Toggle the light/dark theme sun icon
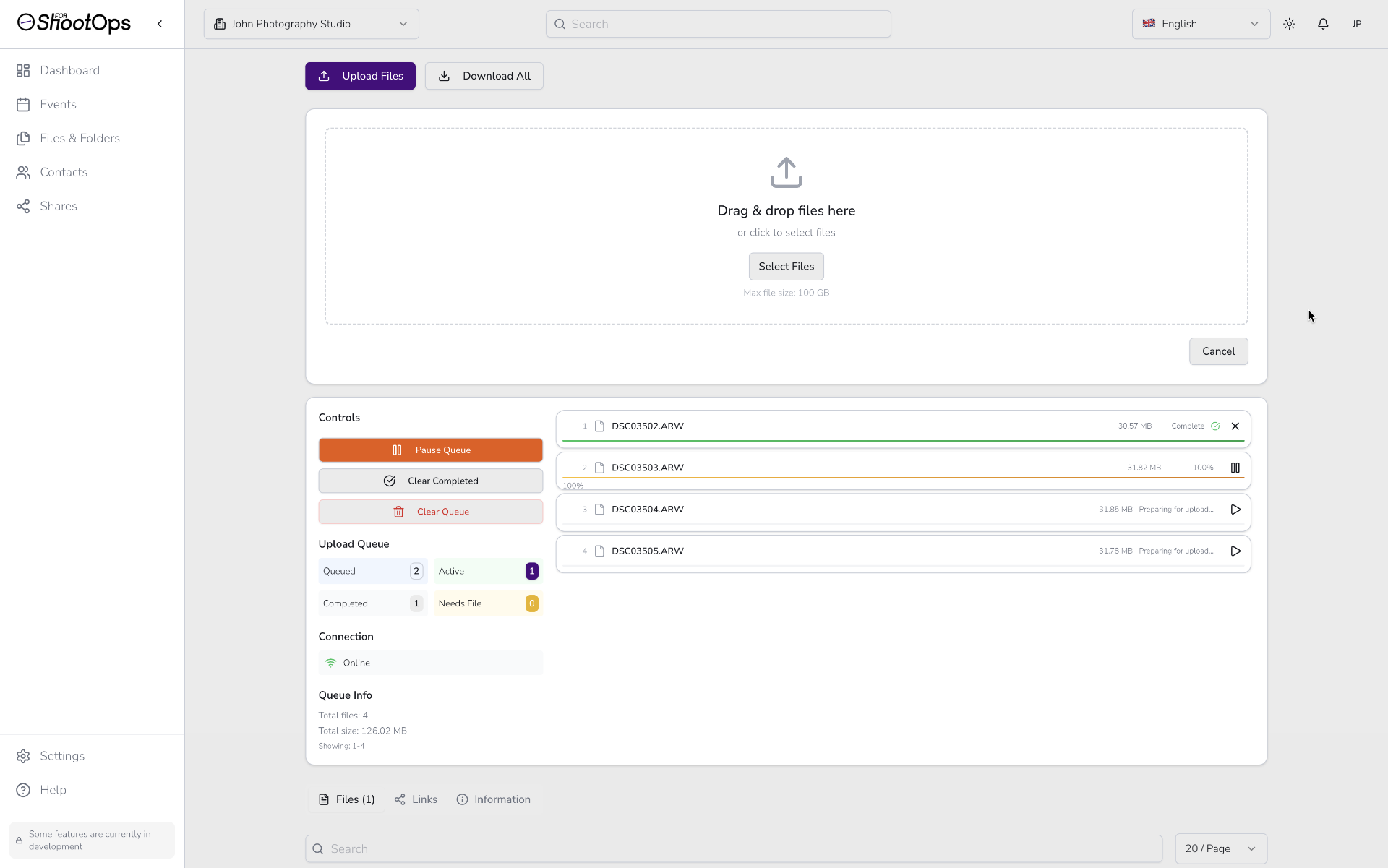Screen dimensions: 1388x868 tap(1289, 24)
